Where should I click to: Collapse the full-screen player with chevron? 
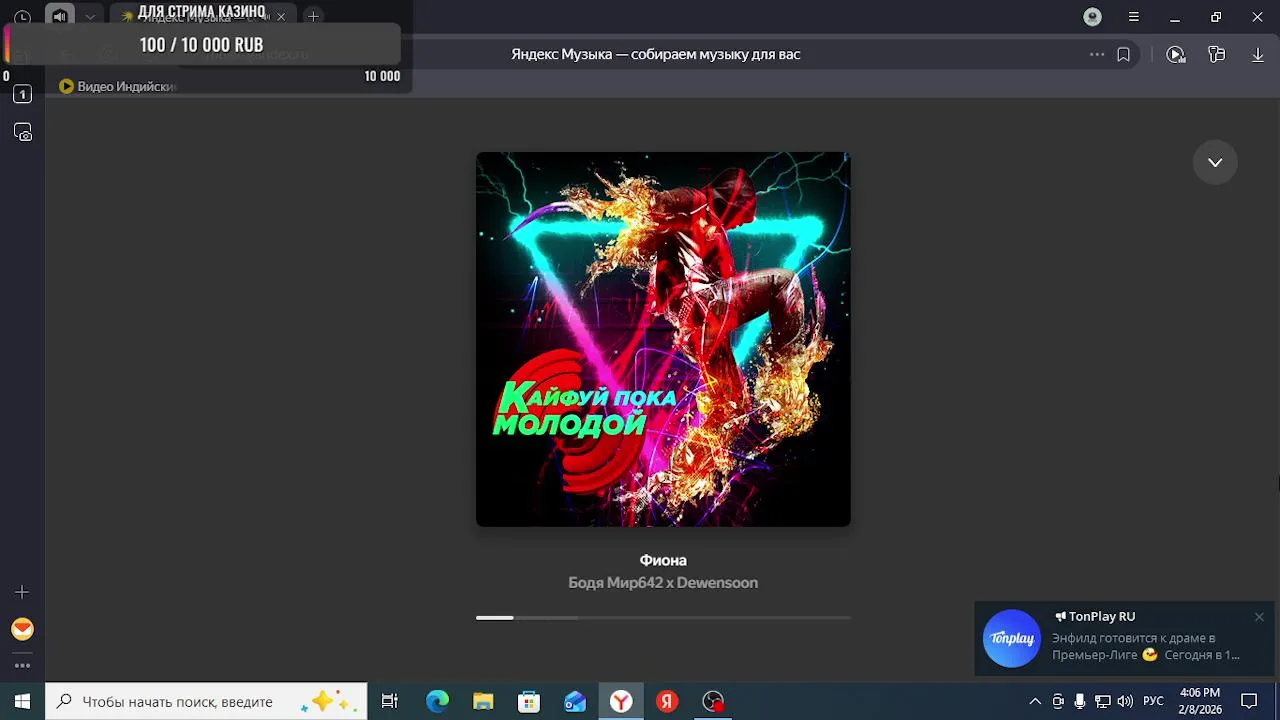[x=1215, y=162]
